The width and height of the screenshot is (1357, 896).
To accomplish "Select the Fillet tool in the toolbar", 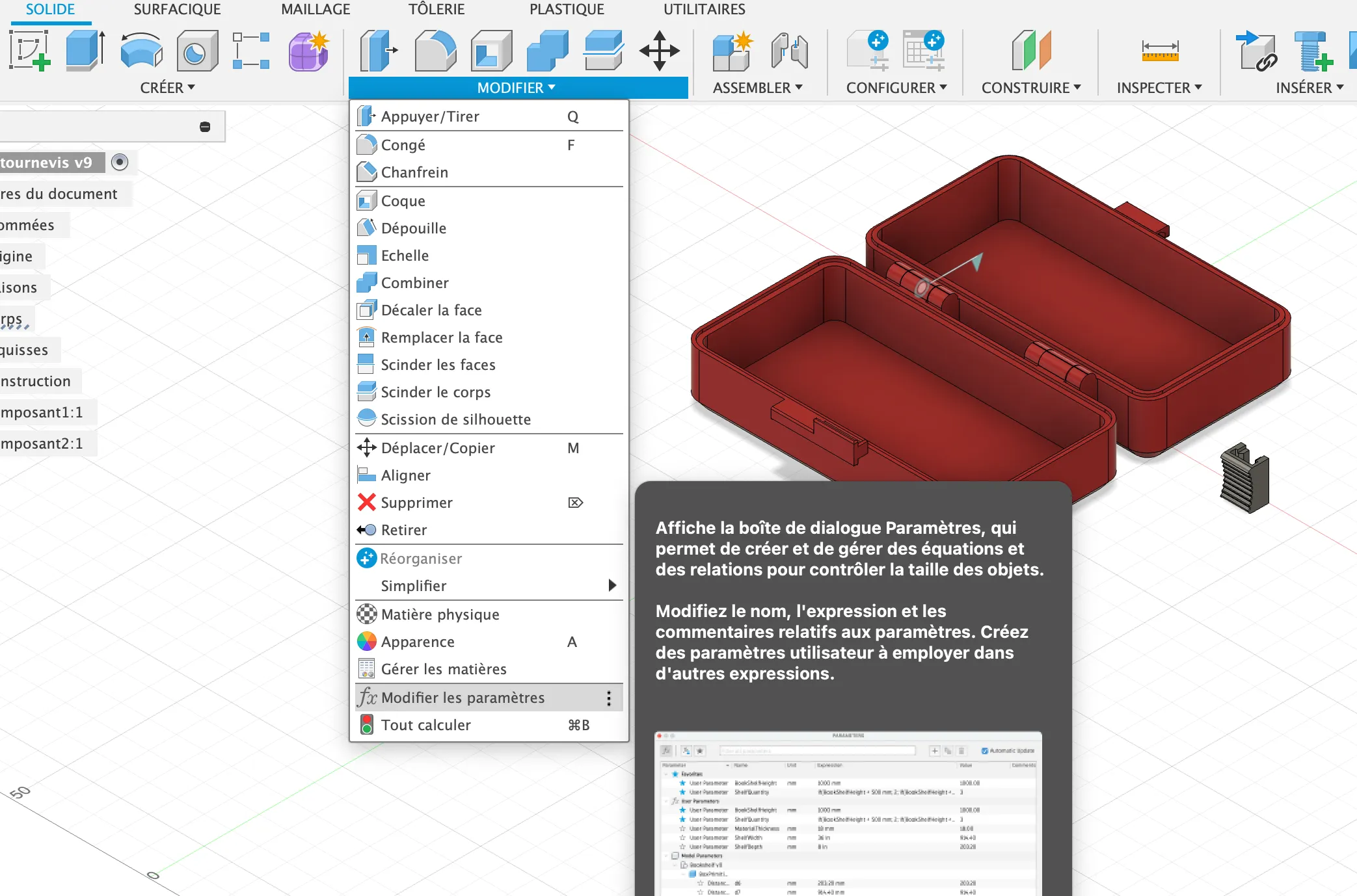I will (435, 51).
